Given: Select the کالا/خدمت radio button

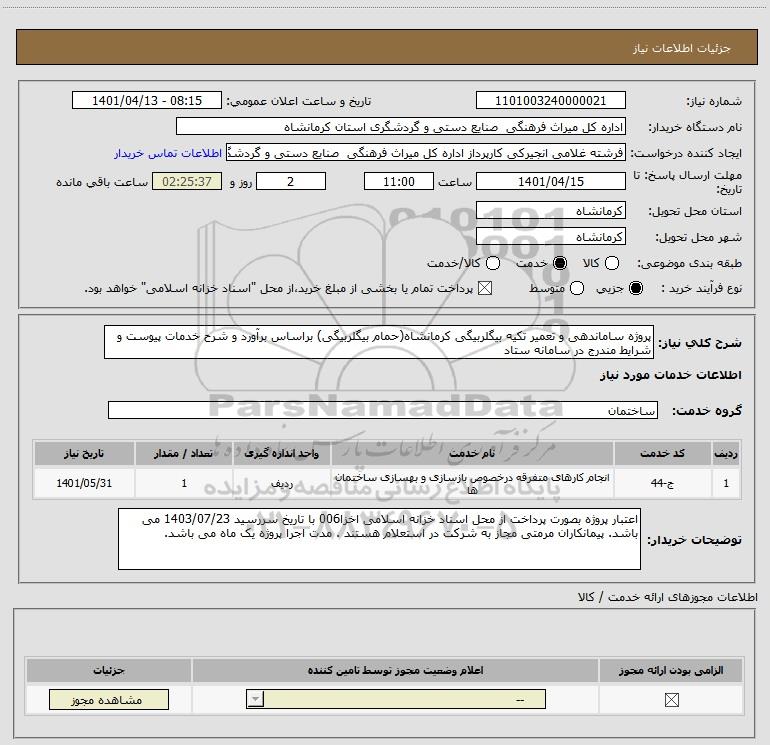Looking at the screenshot, I should point(493,263).
